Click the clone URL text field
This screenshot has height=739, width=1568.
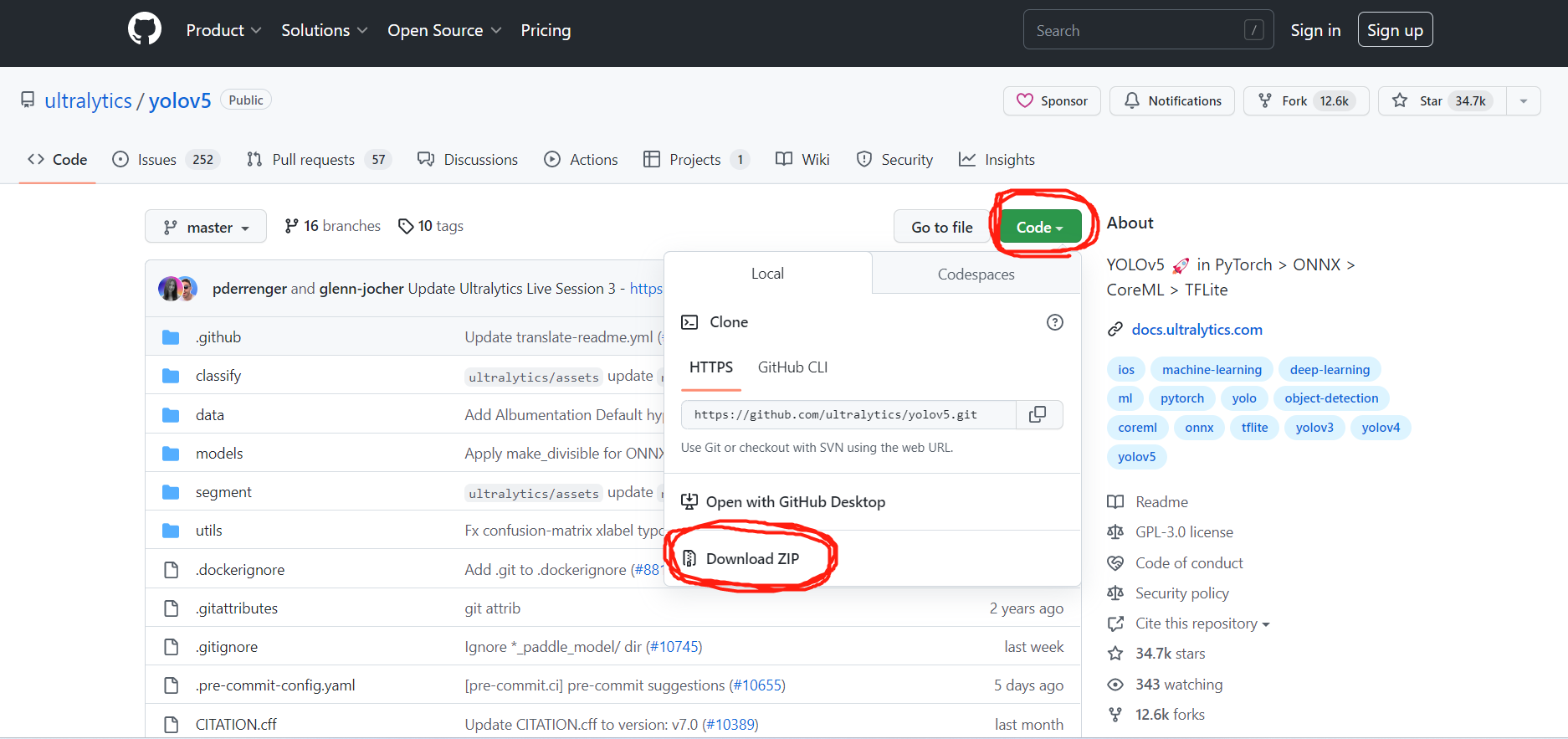[848, 414]
